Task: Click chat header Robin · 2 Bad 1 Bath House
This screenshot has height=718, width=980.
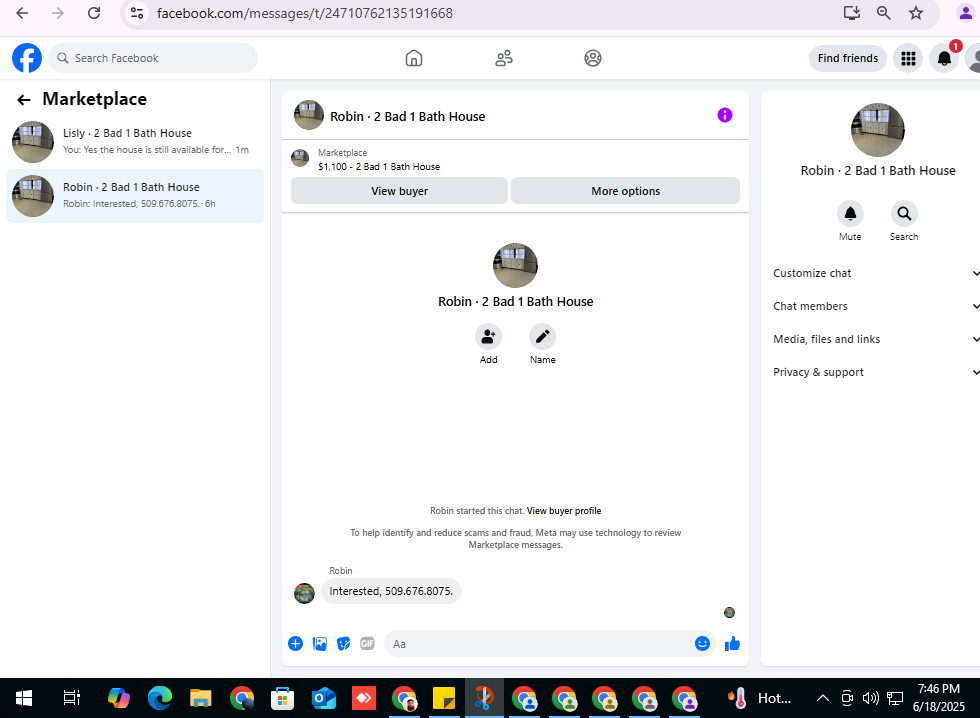Action: pyautogui.click(x=408, y=116)
